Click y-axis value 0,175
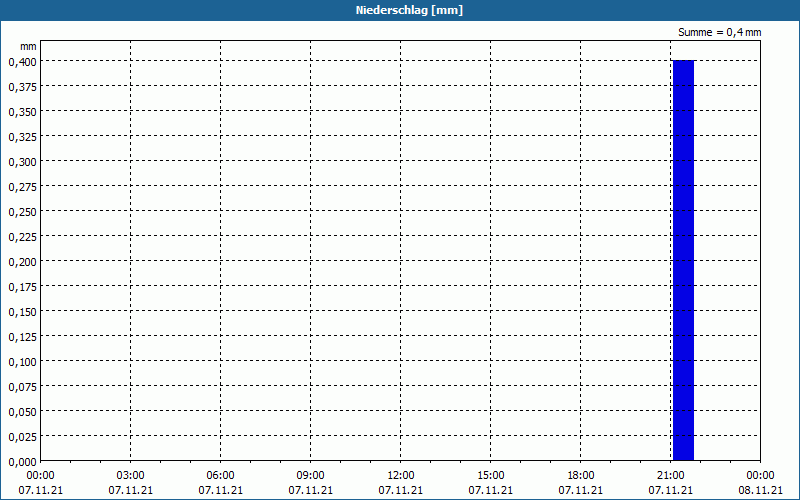The image size is (800, 500). [22, 287]
